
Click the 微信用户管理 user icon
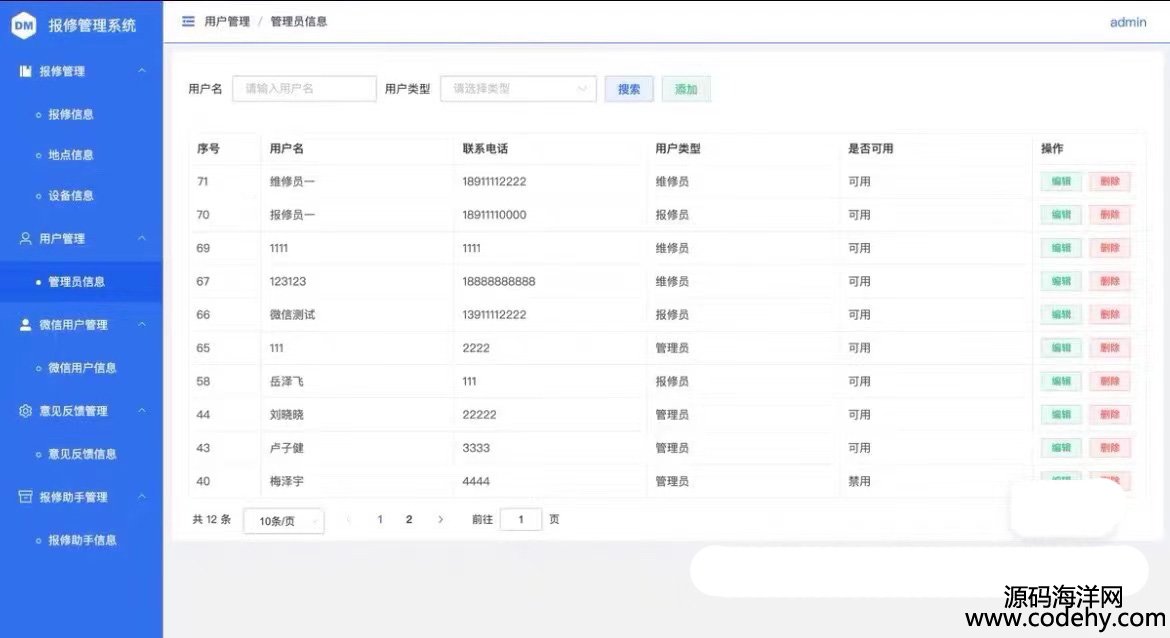point(25,325)
